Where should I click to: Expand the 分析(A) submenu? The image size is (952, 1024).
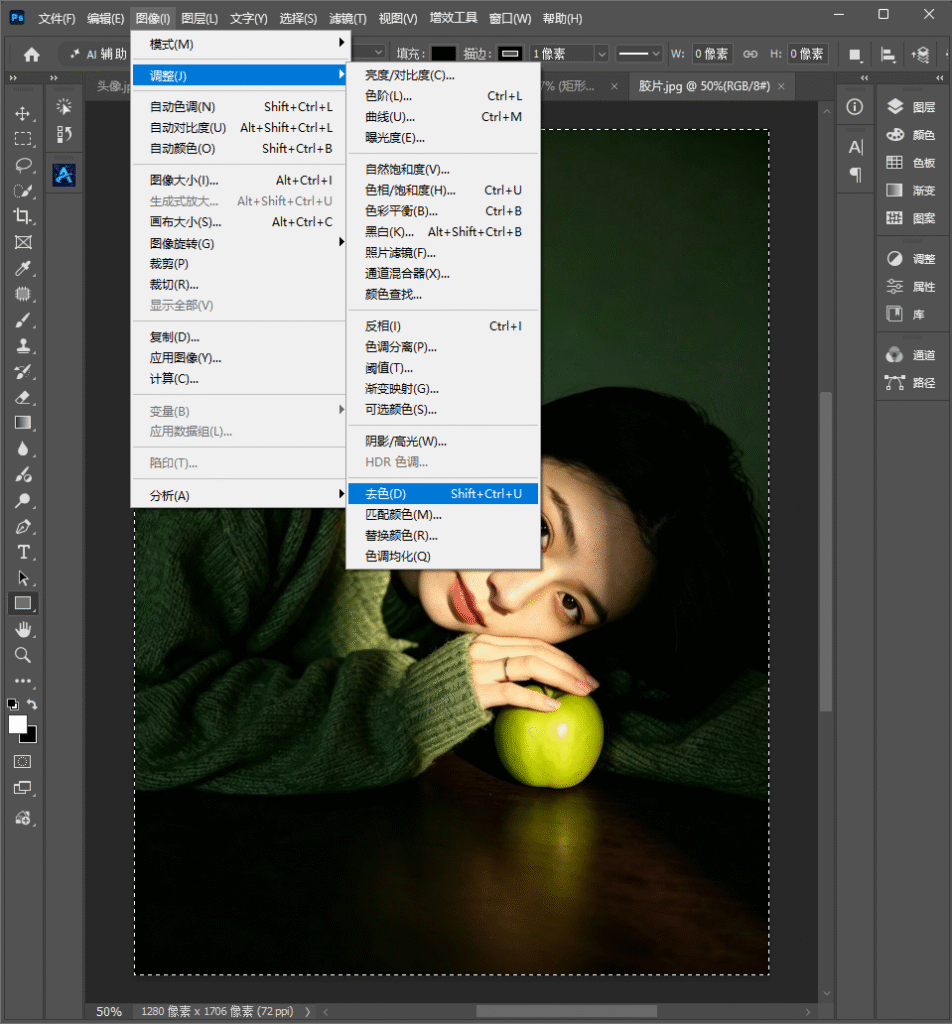point(240,496)
